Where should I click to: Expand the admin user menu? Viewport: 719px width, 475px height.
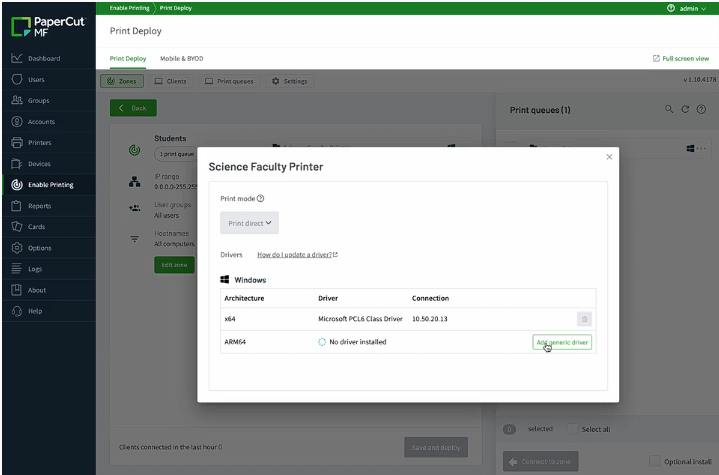688,8
